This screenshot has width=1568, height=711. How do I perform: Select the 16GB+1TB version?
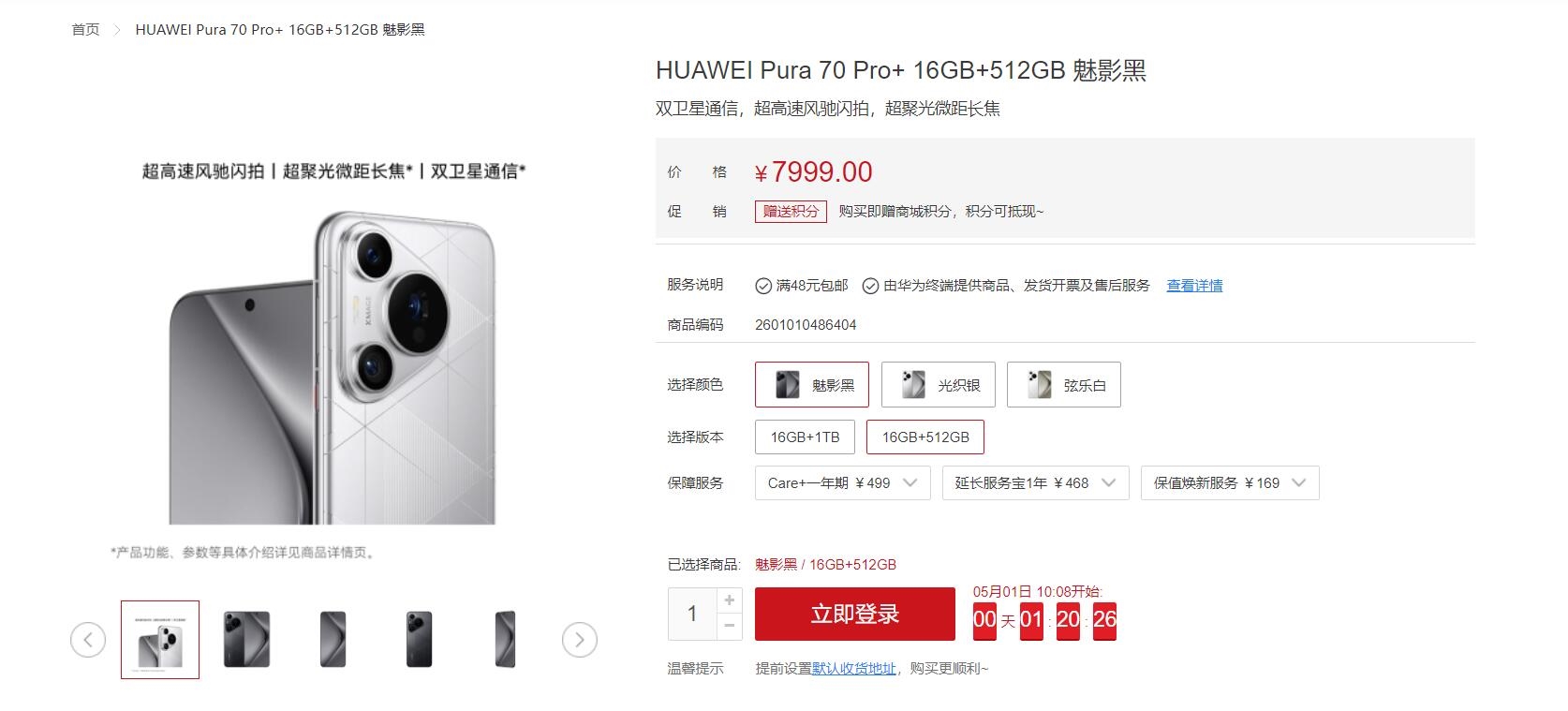(806, 437)
